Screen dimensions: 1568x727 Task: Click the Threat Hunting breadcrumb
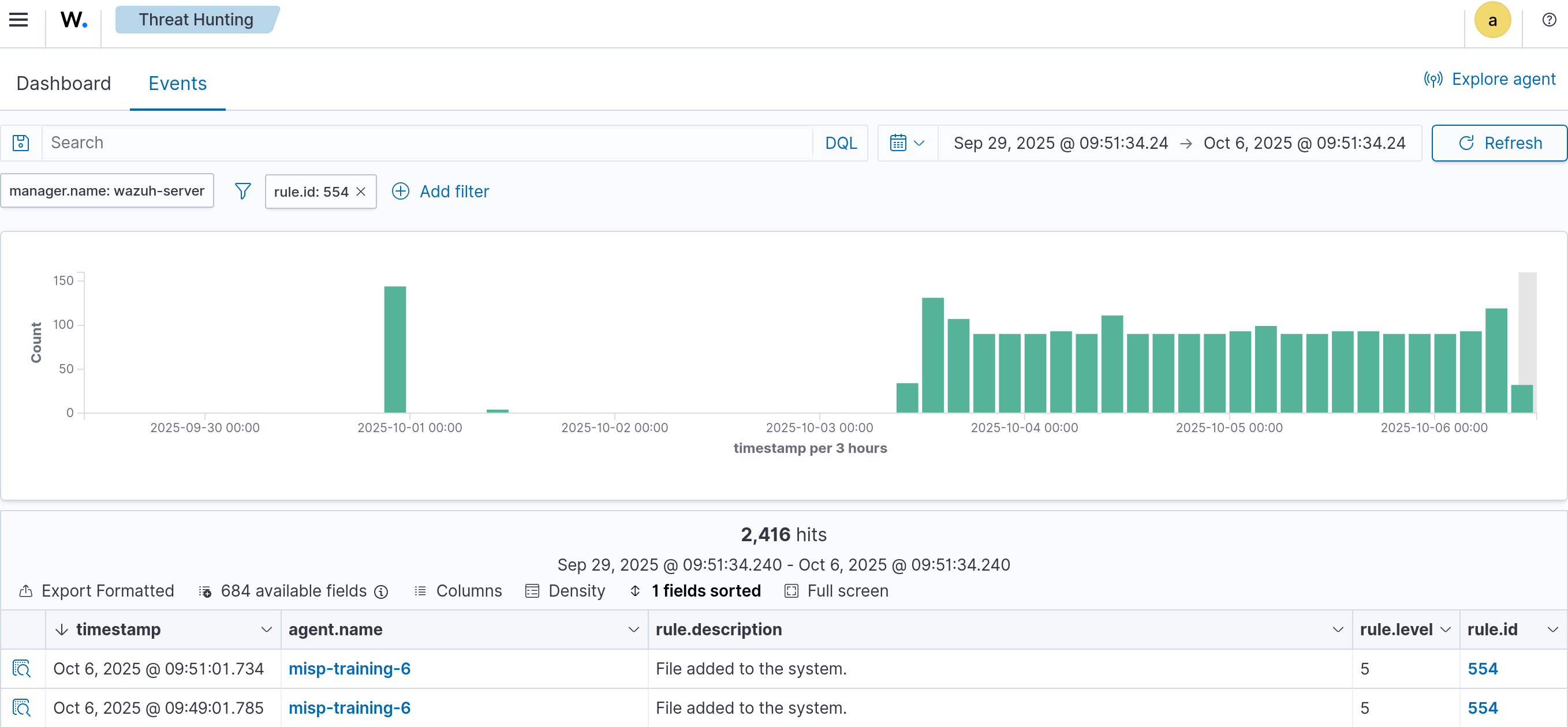196,20
